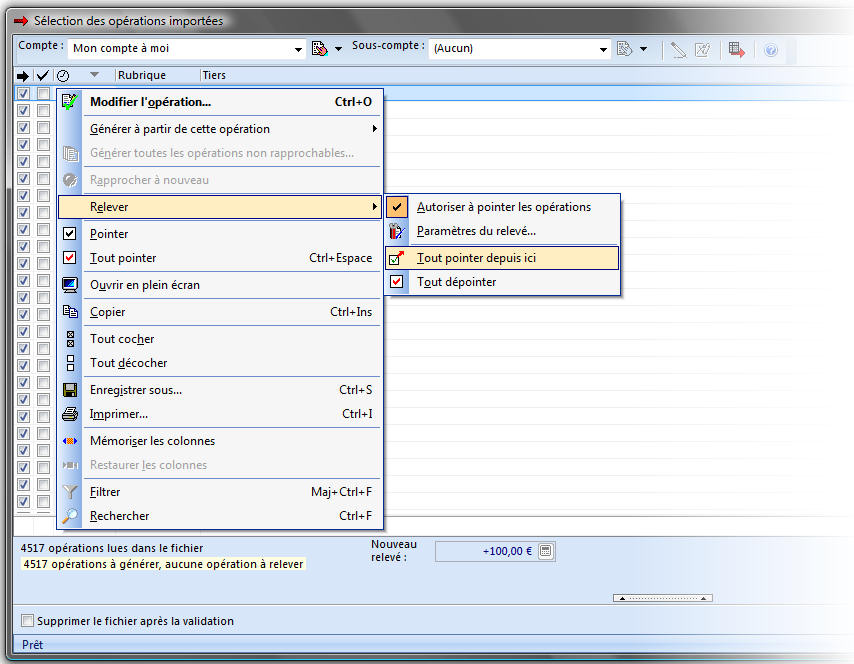Click the Filtrer funnel icon
The height and width of the screenshot is (664, 854).
[x=70, y=492]
